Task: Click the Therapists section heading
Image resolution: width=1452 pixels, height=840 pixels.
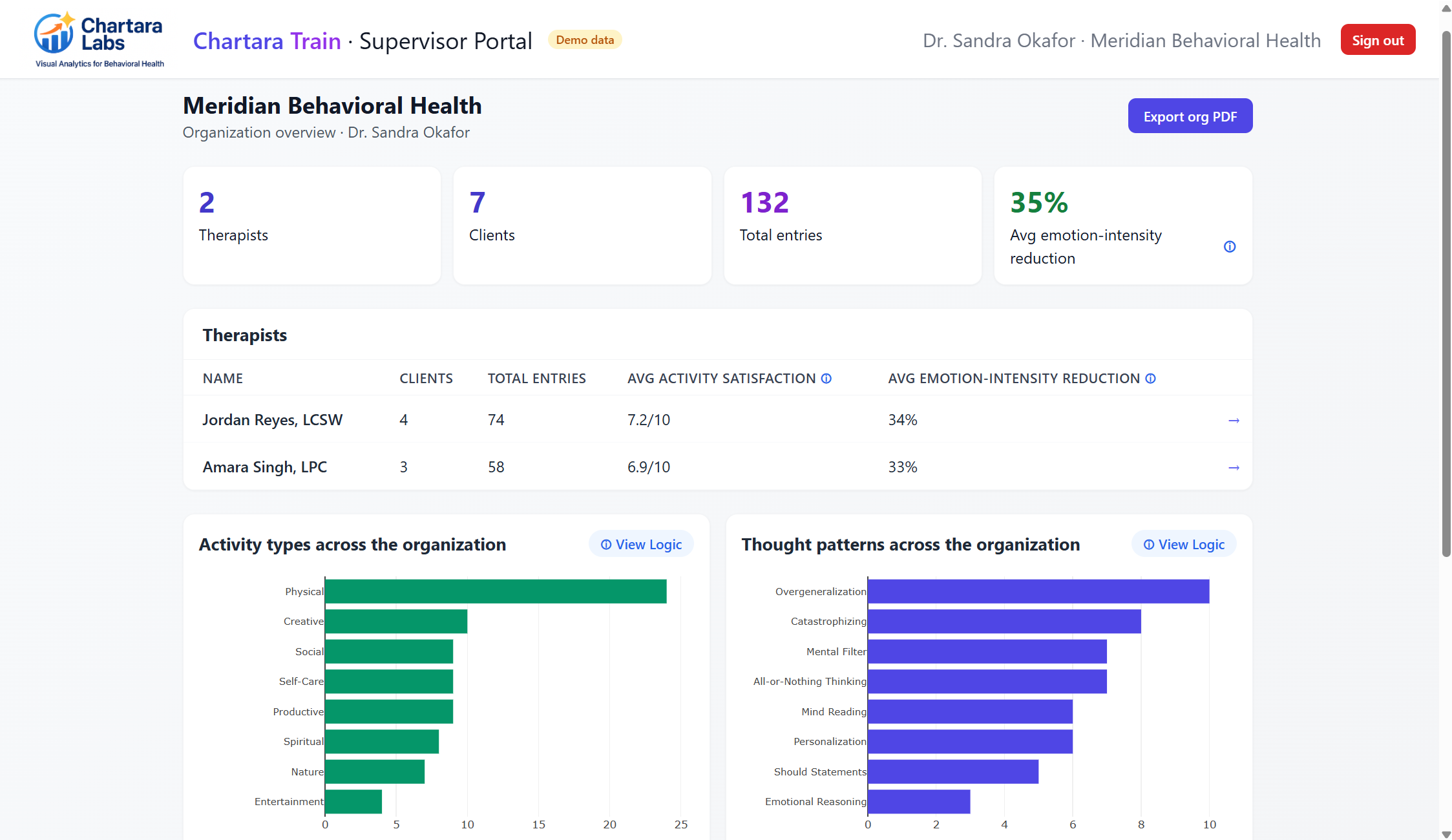Action: (x=245, y=335)
